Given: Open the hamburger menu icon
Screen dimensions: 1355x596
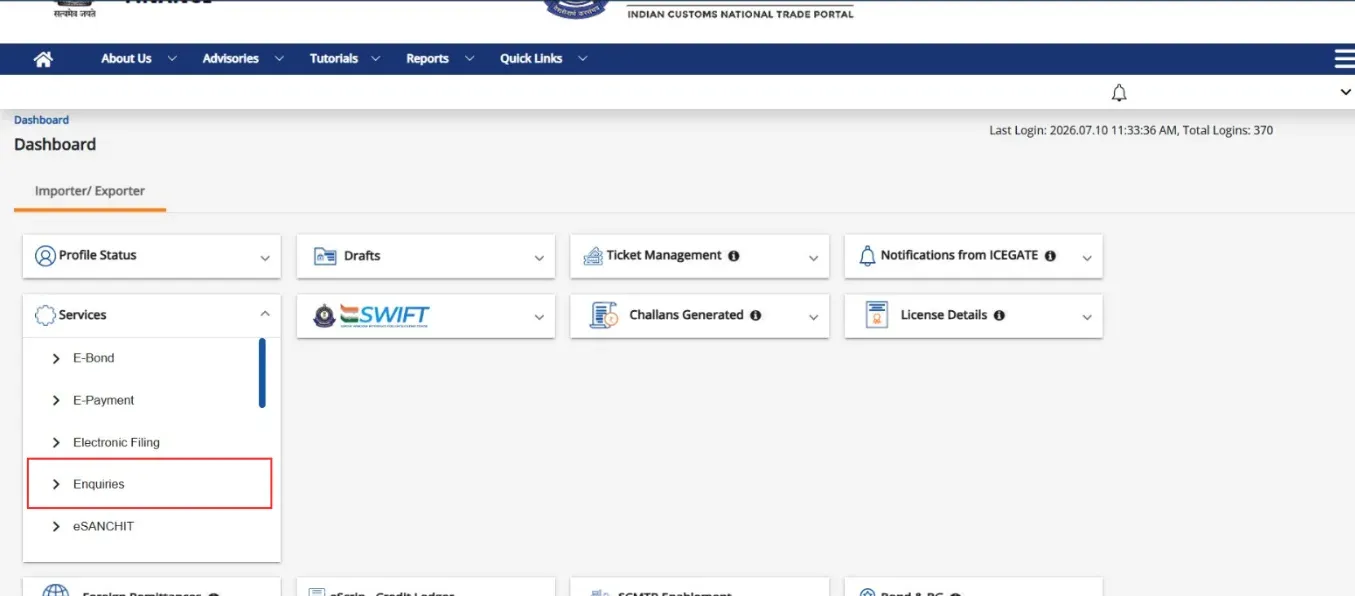Looking at the screenshot, I should pyautogui.click(x=1345, y=59).
